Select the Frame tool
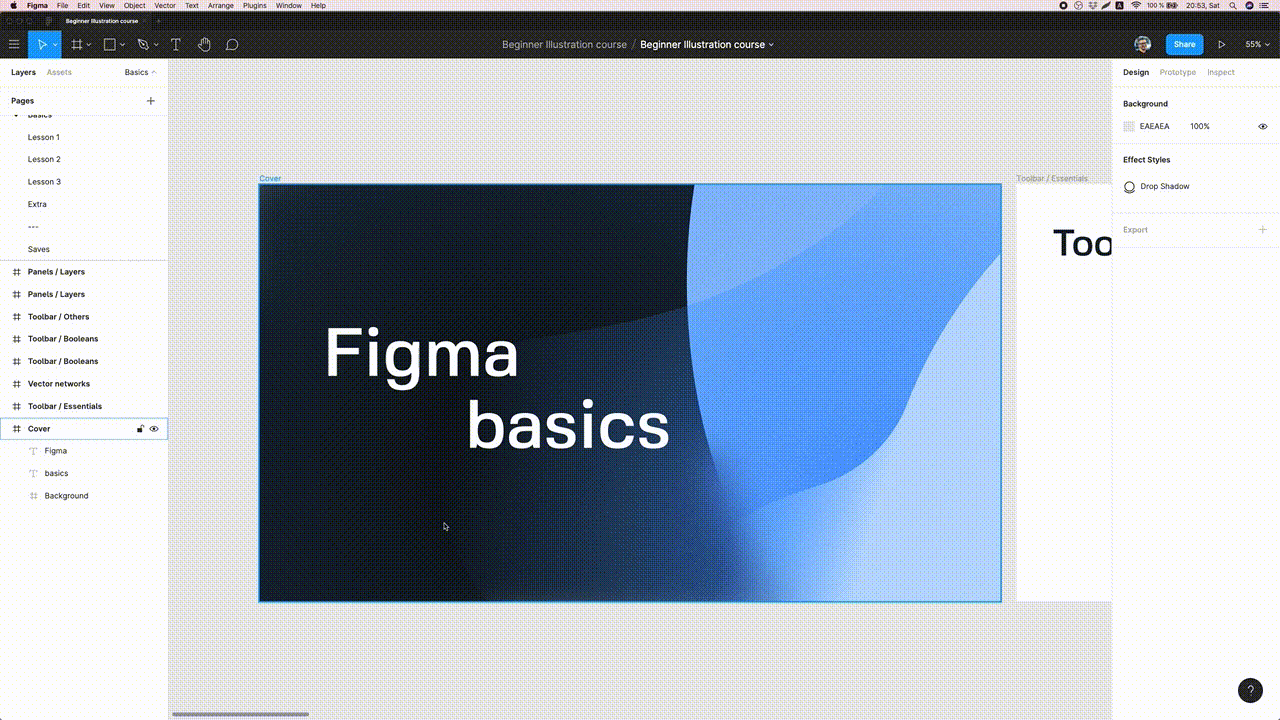The width and height of the screenshot is (1280, 720). (76, 44)
